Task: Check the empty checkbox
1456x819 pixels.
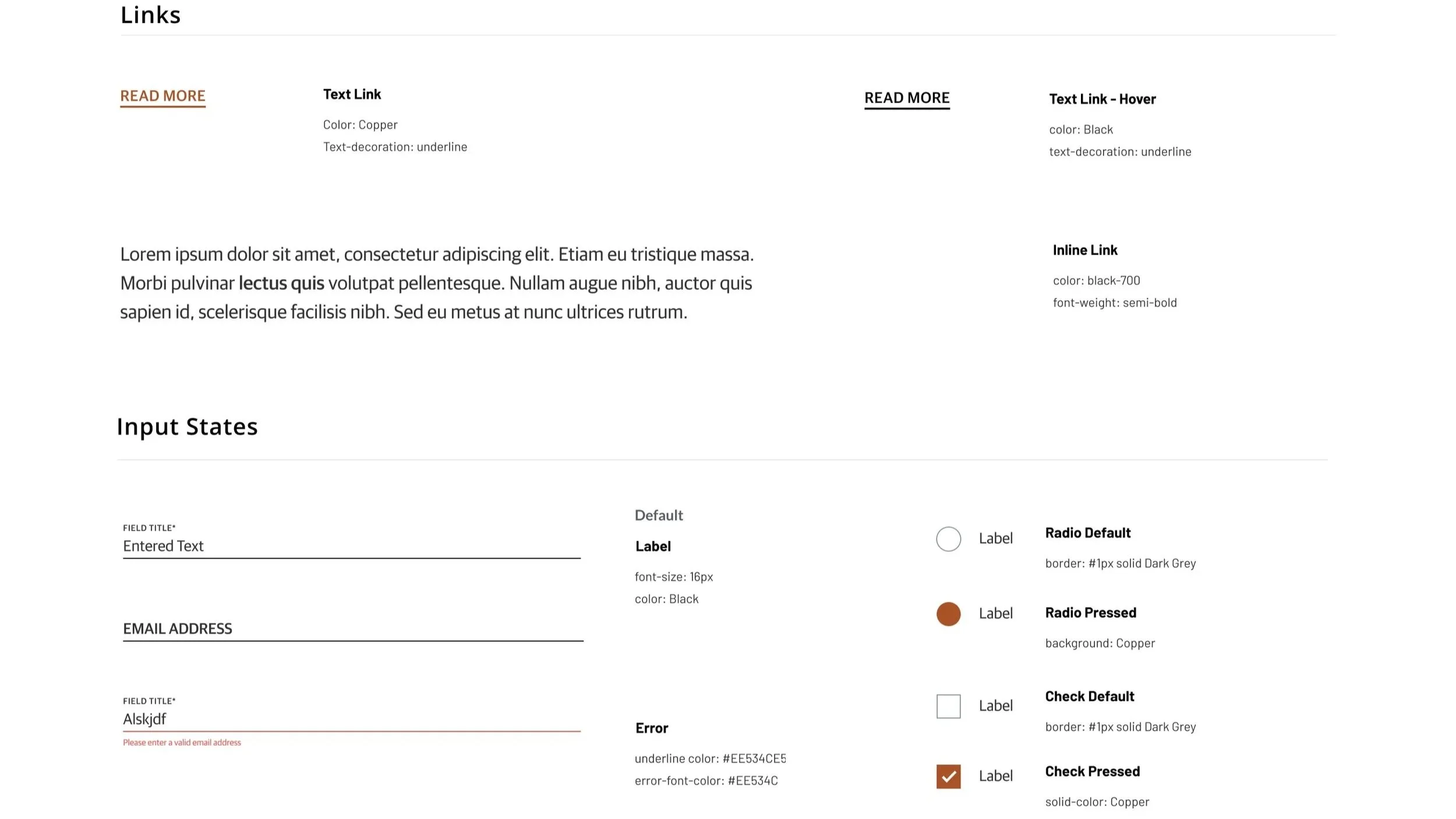Action: 948,706
